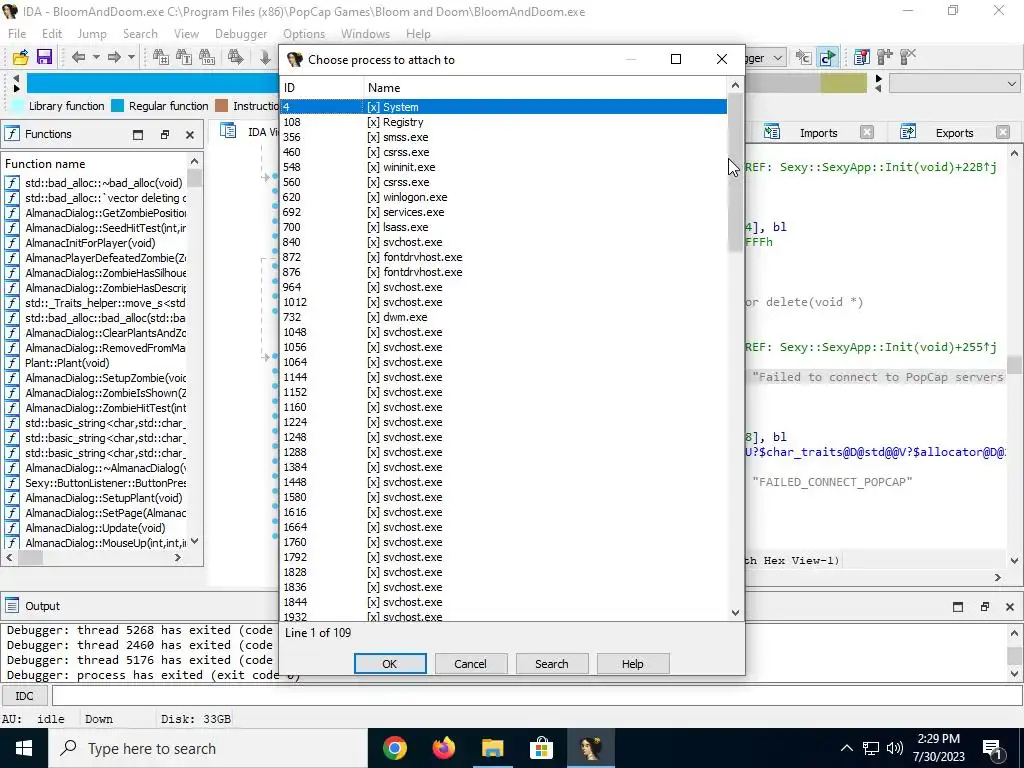Click the Imports tab icon
Screen dimensions: 1024x768
point(772,132)
